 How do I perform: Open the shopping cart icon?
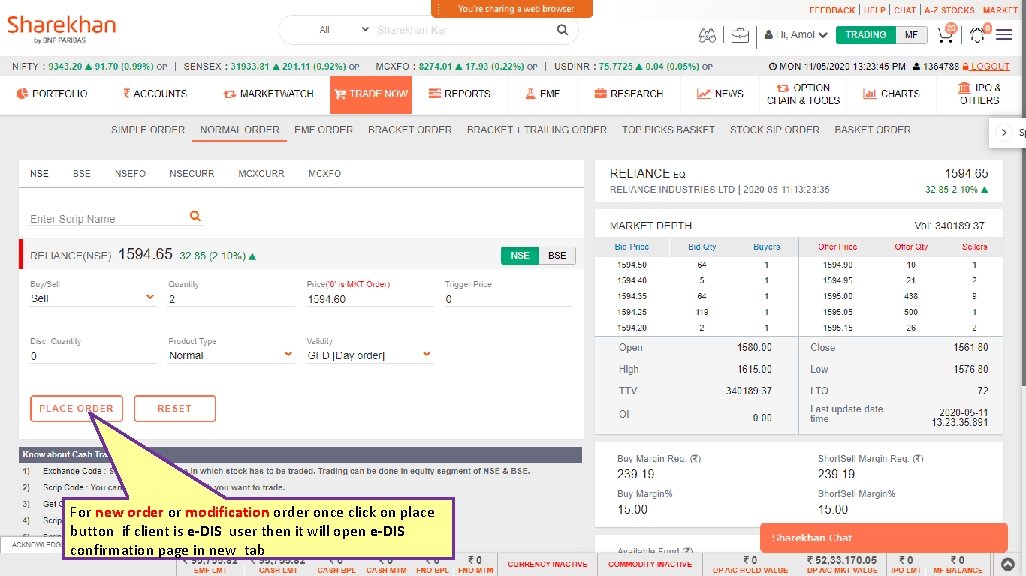[x=946, y=34]
